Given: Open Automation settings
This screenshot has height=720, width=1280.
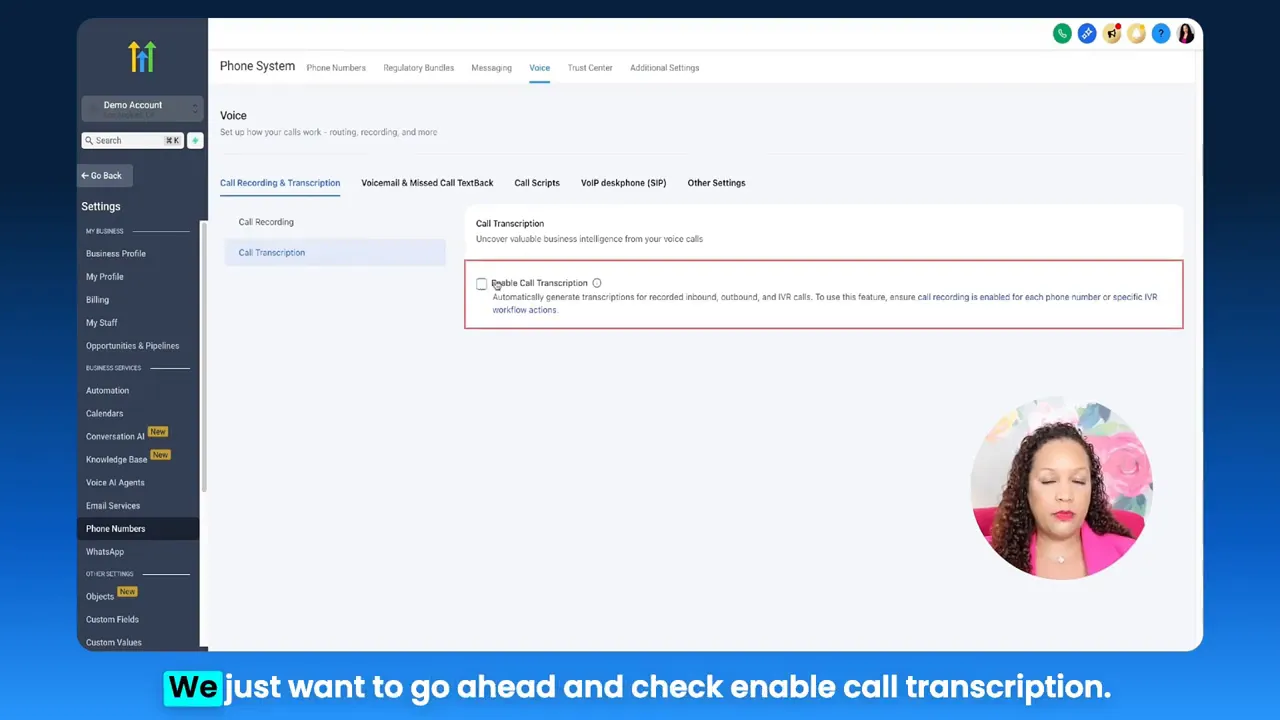Looking at the screenshot, I should pyautogui.click(x=107, y=391).
